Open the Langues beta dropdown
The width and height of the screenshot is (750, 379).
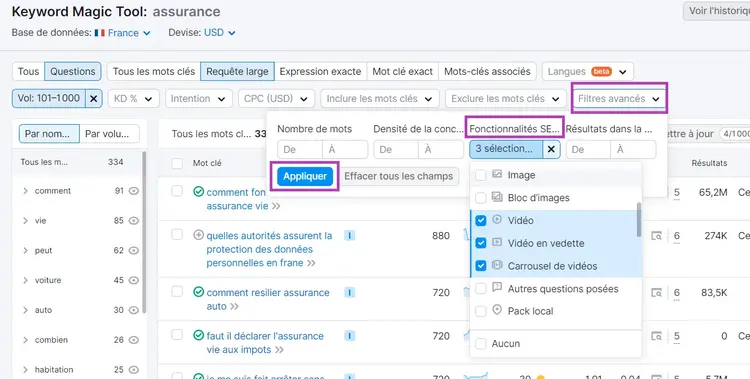[x=588, y=72]
